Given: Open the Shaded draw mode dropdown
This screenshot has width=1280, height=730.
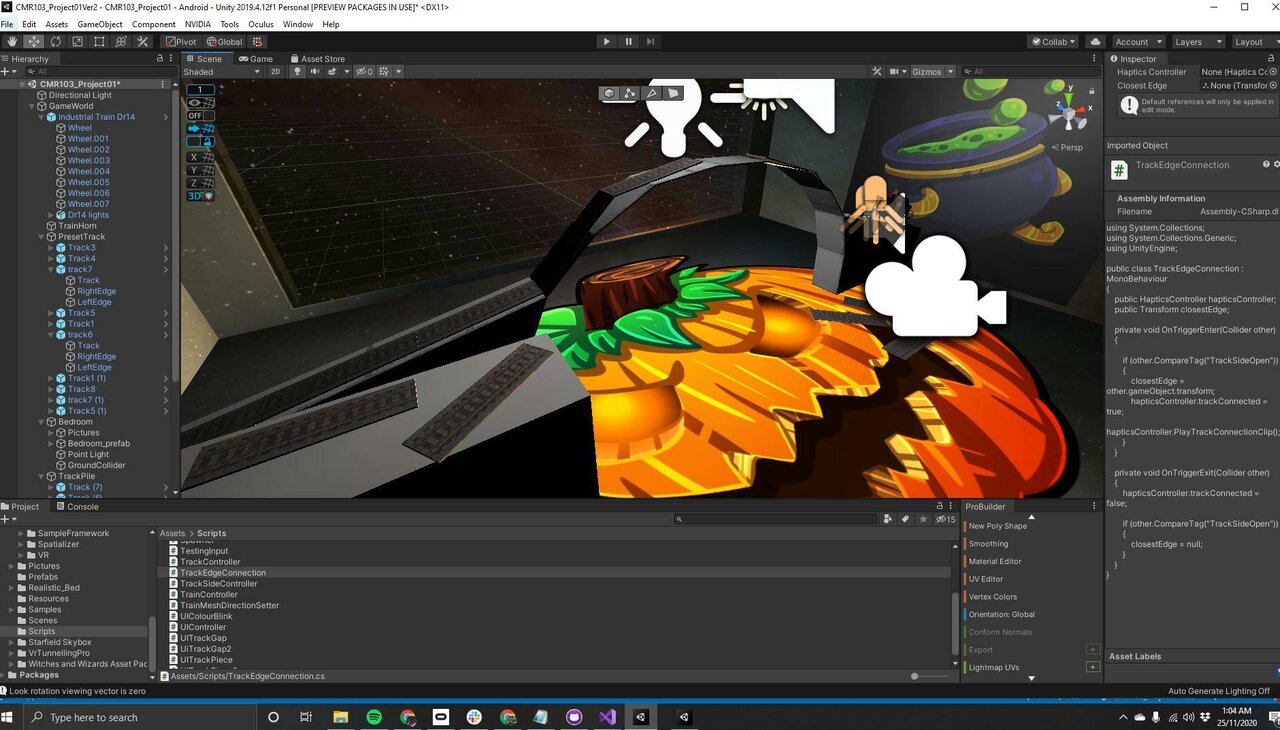Looking at the screenshot, I should (223, 72).
